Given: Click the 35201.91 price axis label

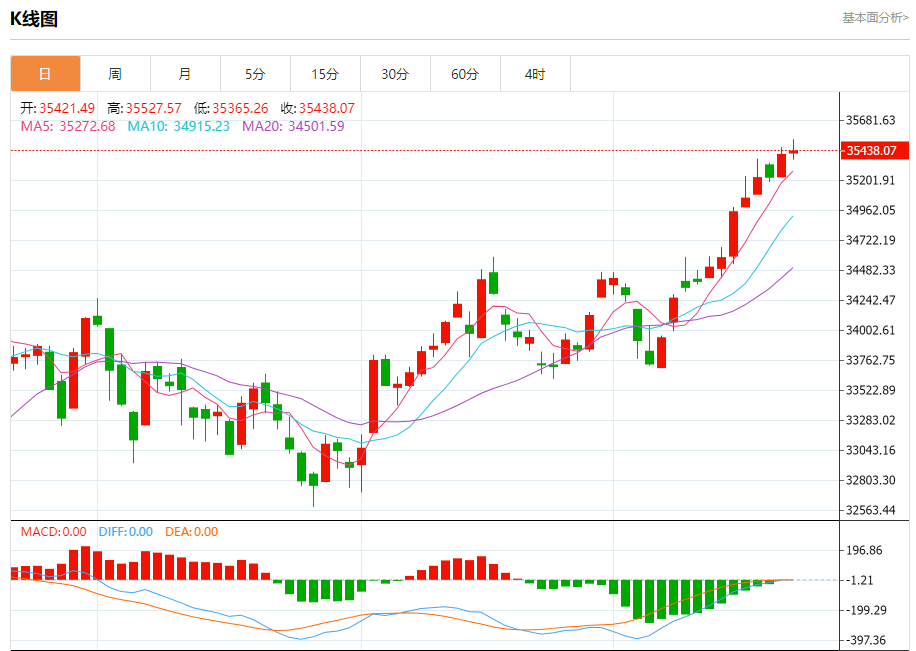Looking at the screenshot, I should [871, 180].
